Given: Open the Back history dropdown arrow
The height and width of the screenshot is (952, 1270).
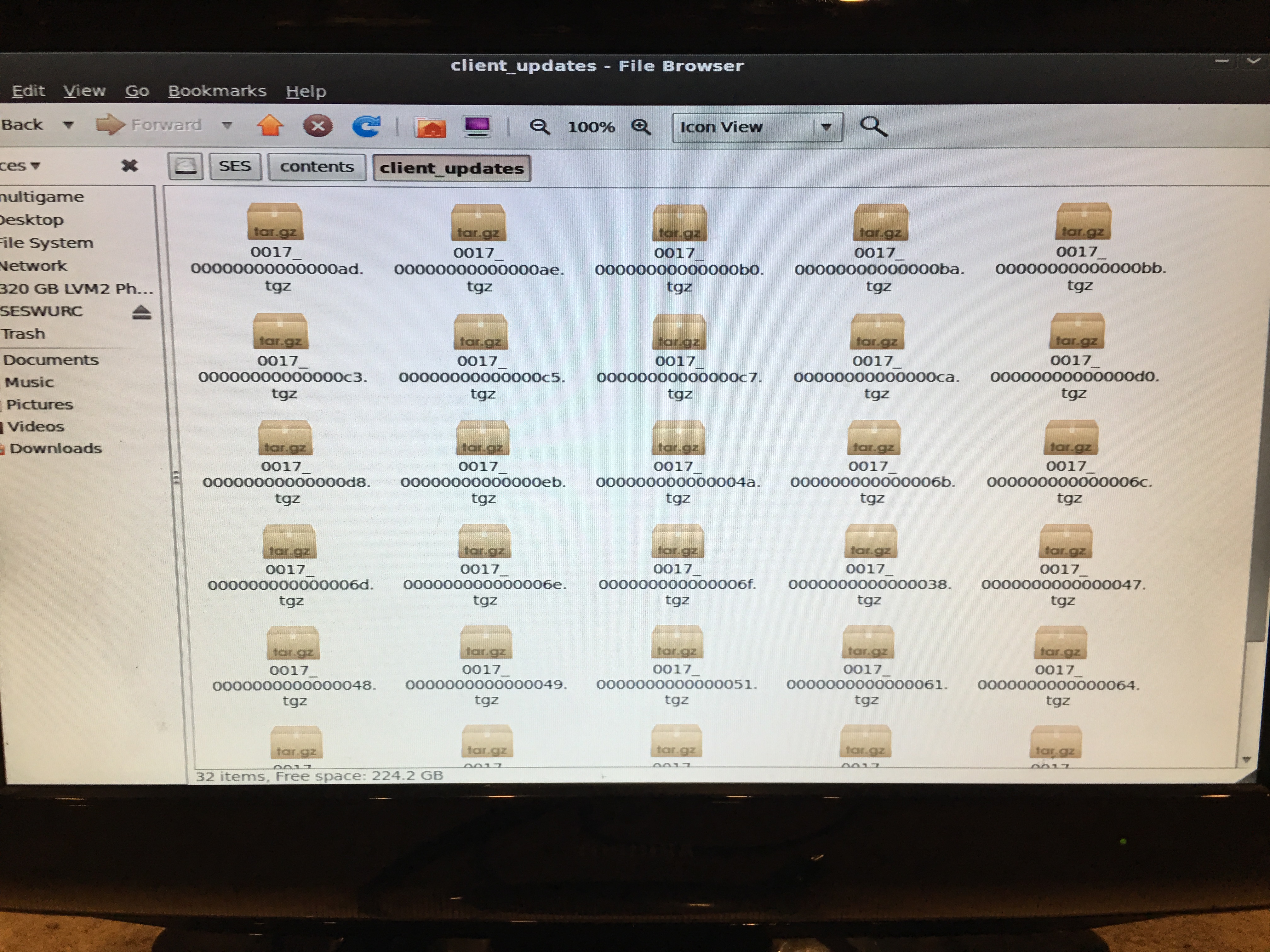Looking at the screenshot, I should pyautogui.click(x=68, y=125).
